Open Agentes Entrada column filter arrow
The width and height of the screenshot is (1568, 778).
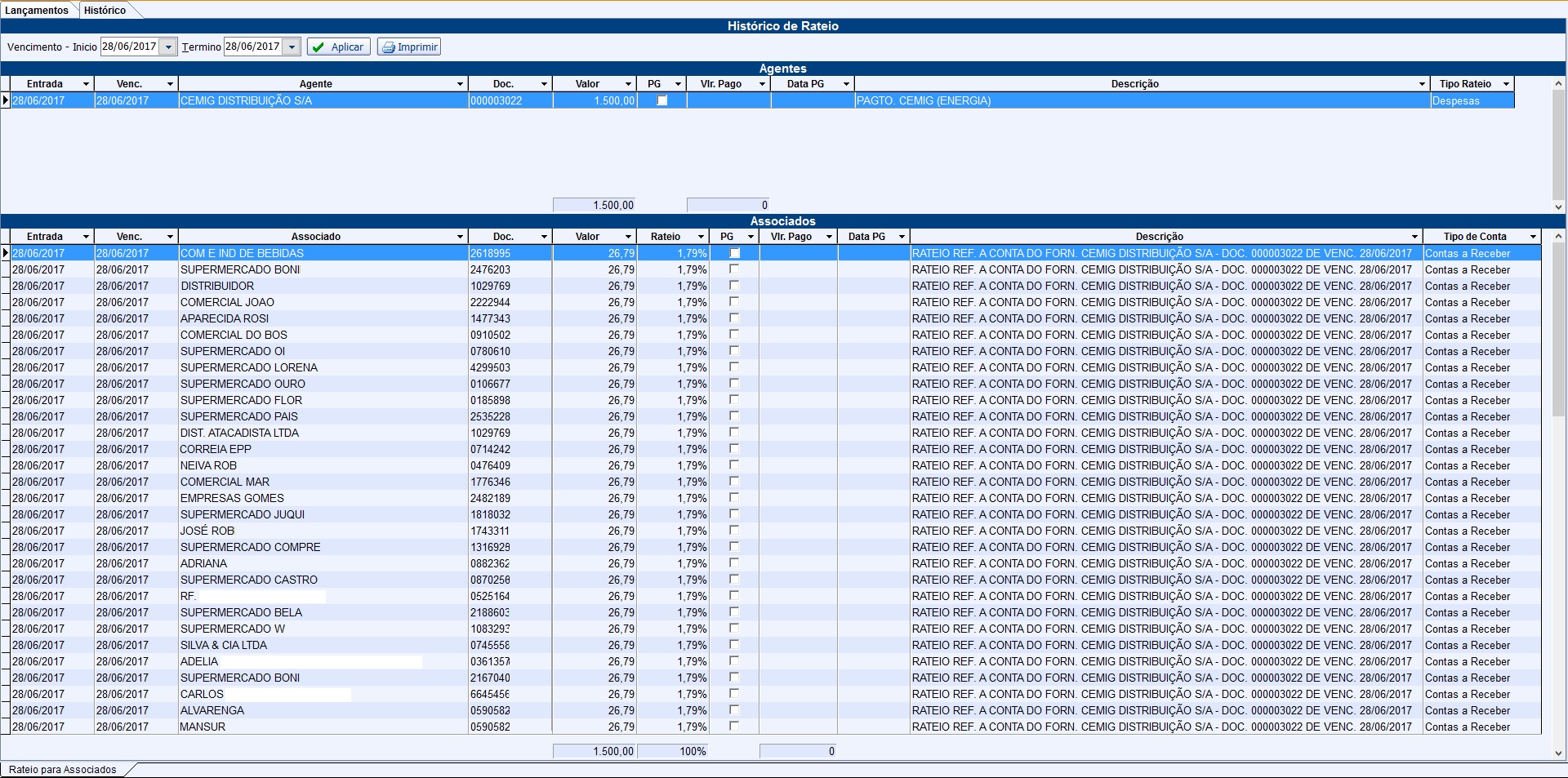pos(86,84)
